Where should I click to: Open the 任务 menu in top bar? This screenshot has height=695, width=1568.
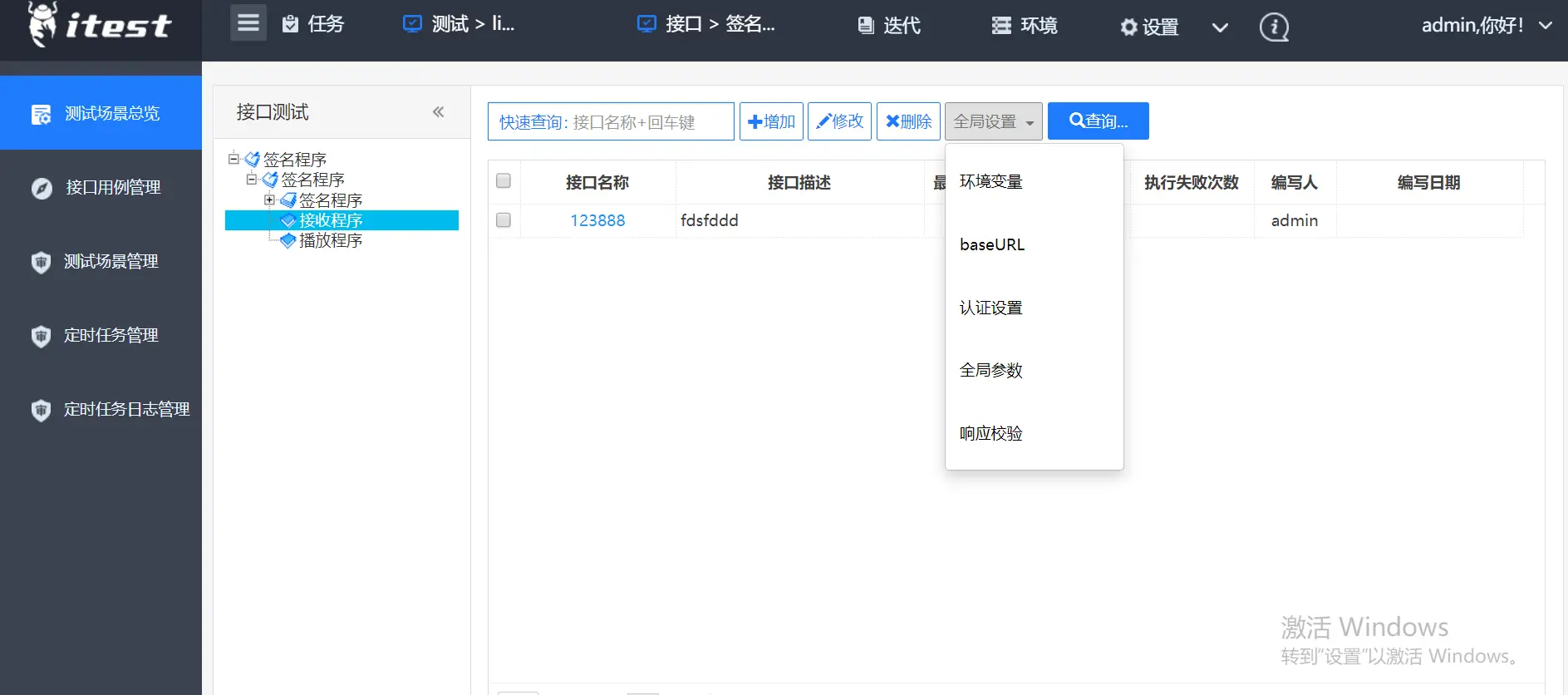[x=312, y=24]
